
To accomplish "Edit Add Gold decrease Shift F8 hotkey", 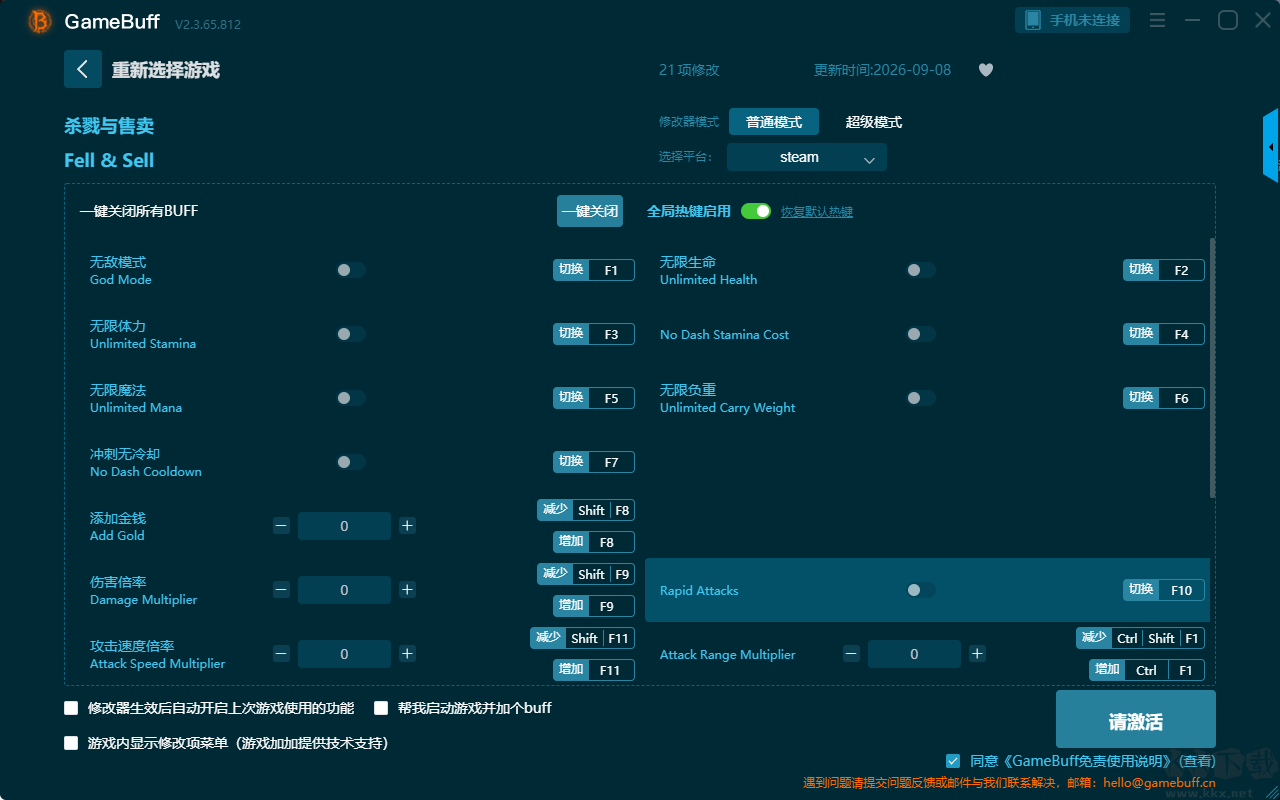I will tap(586, 510).
